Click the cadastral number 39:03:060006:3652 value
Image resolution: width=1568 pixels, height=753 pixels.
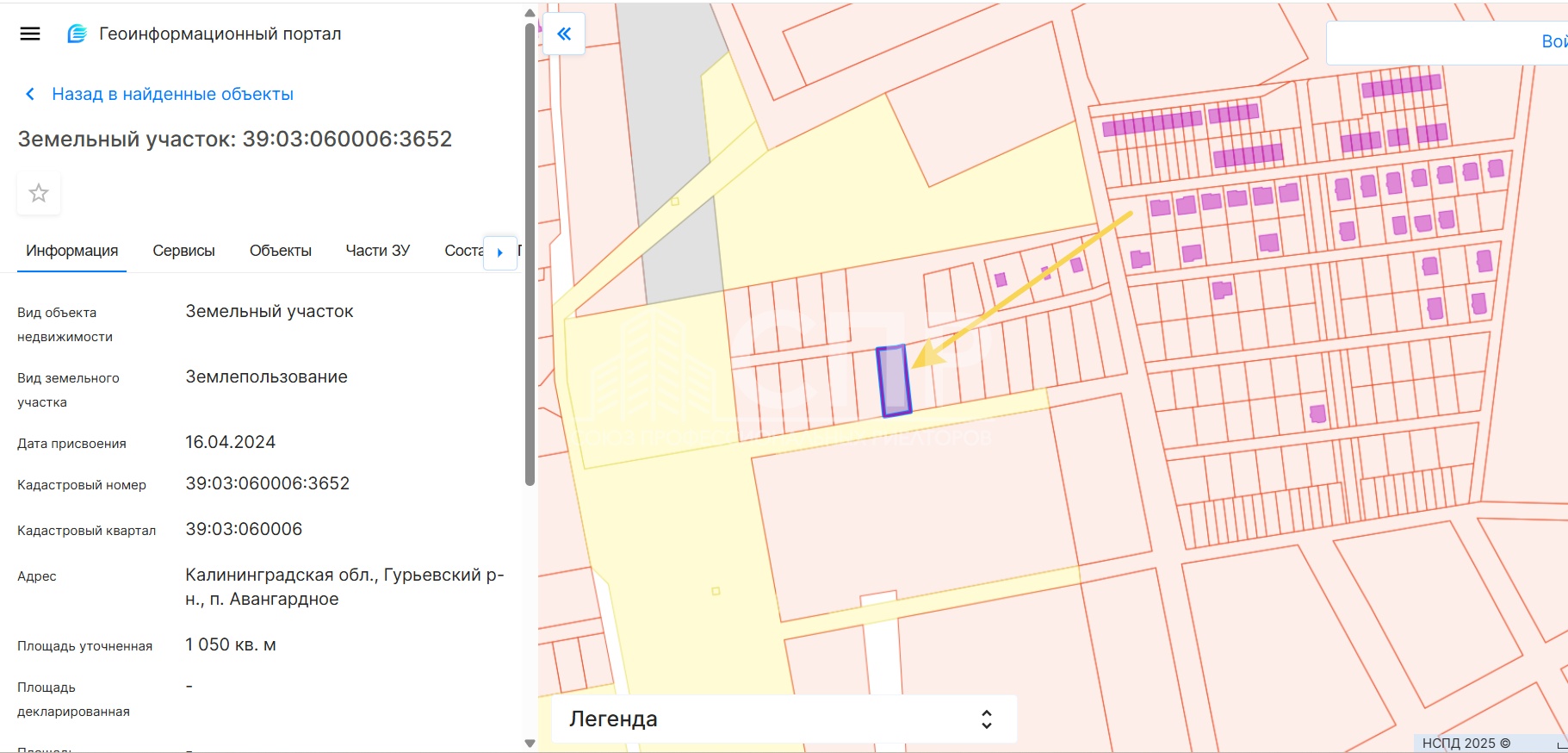click(x=268, y=483)
